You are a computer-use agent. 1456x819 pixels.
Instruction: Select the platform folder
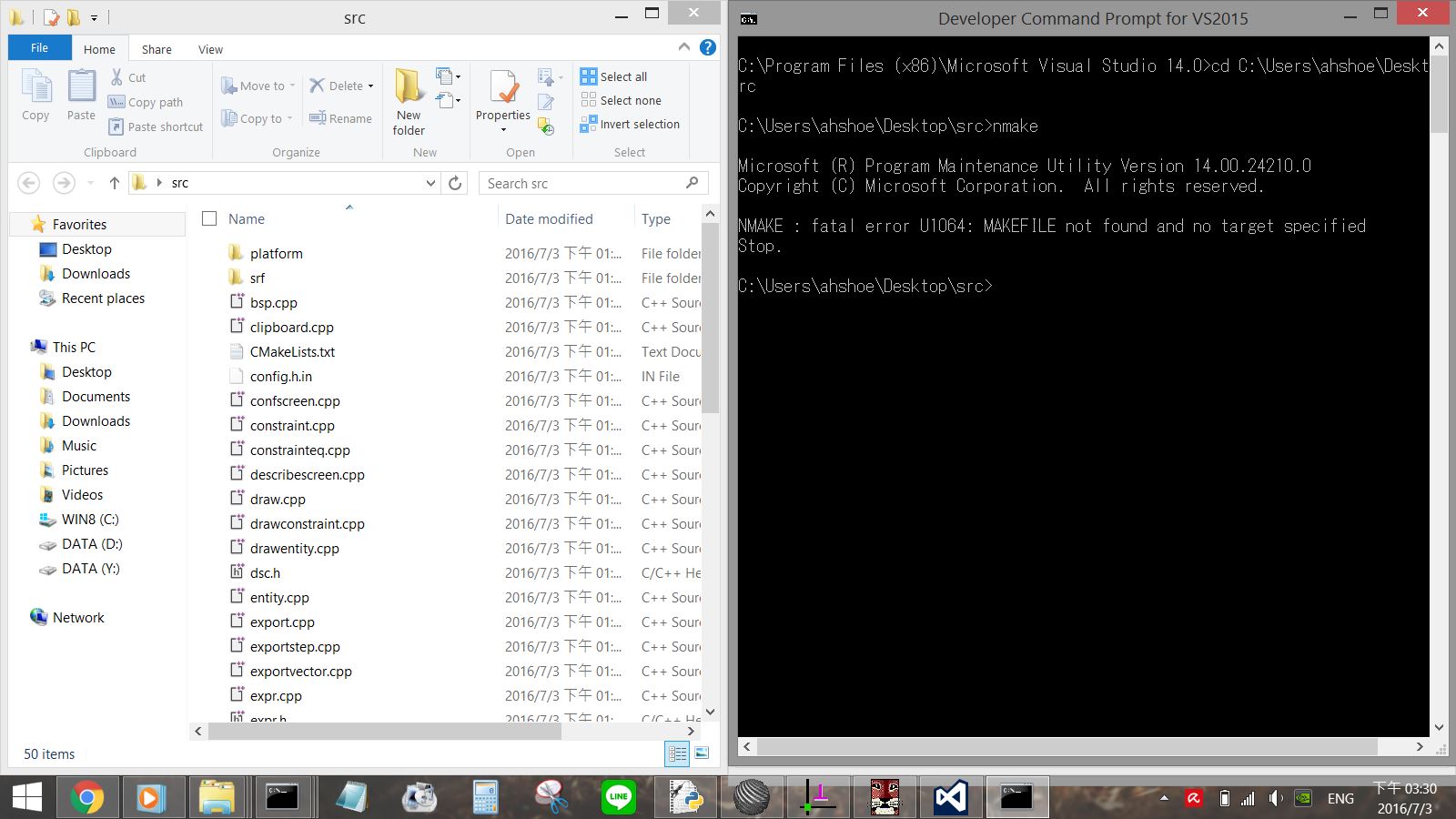(x=276, y=253)
